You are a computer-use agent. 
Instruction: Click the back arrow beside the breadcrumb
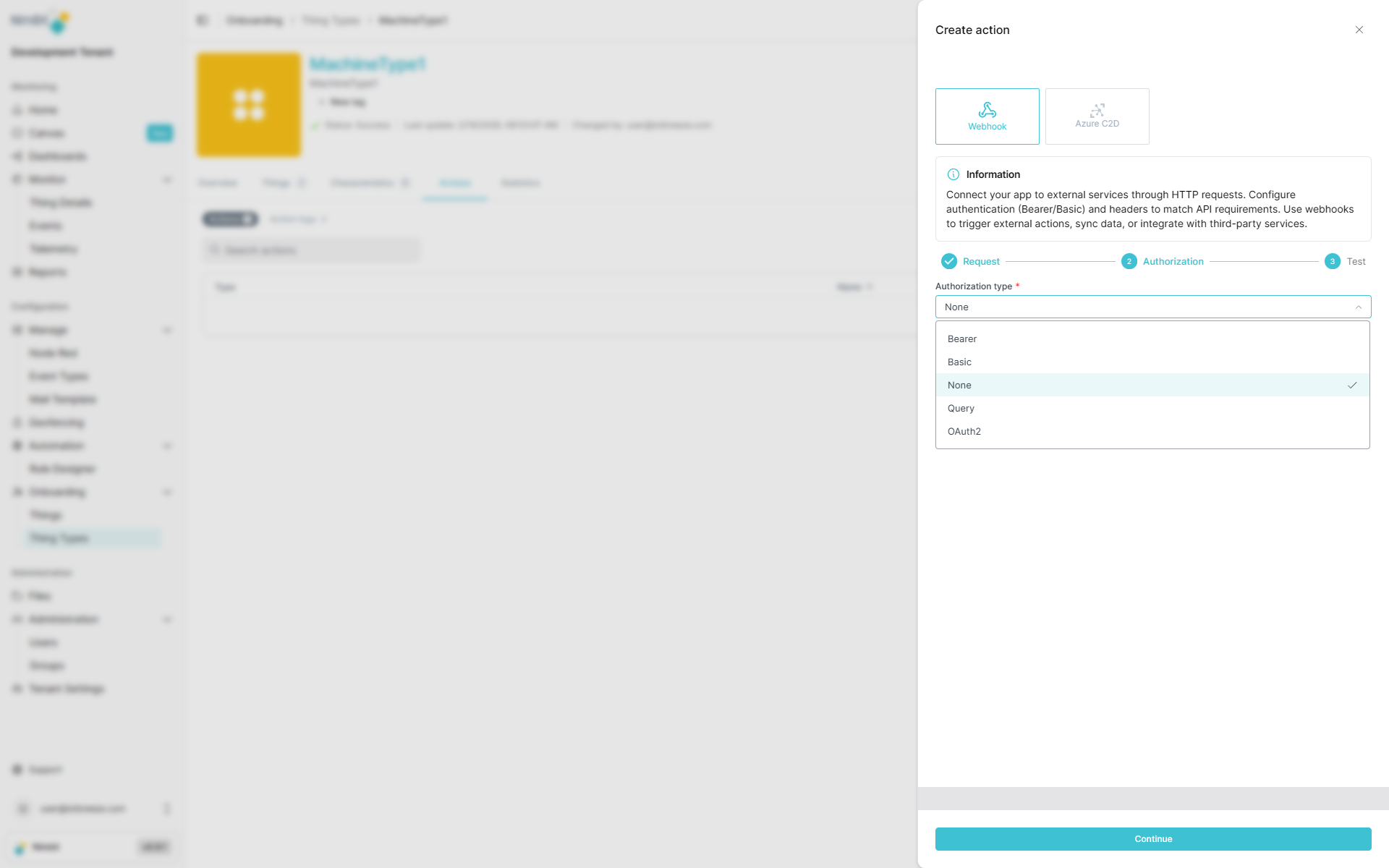coord(202,20)
